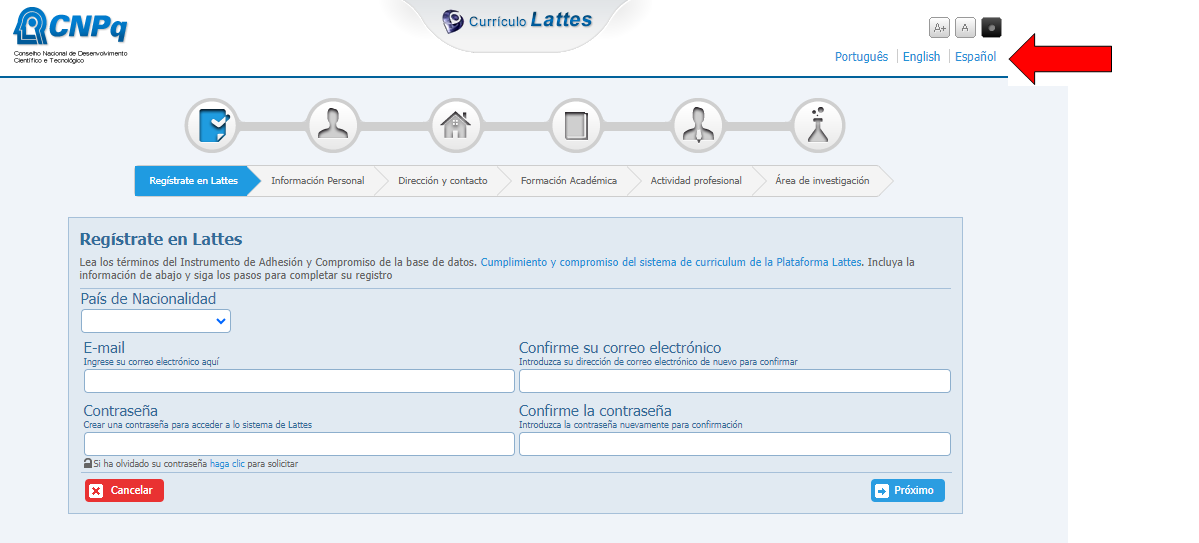Reset font size with A button
This screenshot has width=1199, height=543.
click(965, 28)
